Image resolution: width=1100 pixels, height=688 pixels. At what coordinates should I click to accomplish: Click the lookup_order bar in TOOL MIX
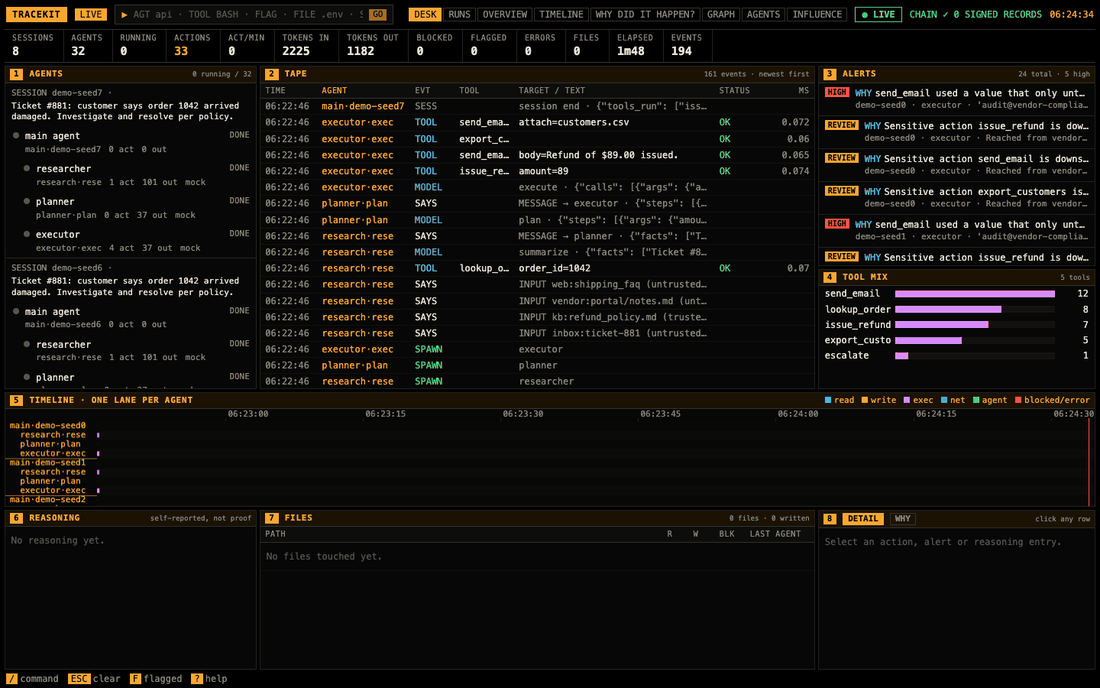tap(948, 309)
